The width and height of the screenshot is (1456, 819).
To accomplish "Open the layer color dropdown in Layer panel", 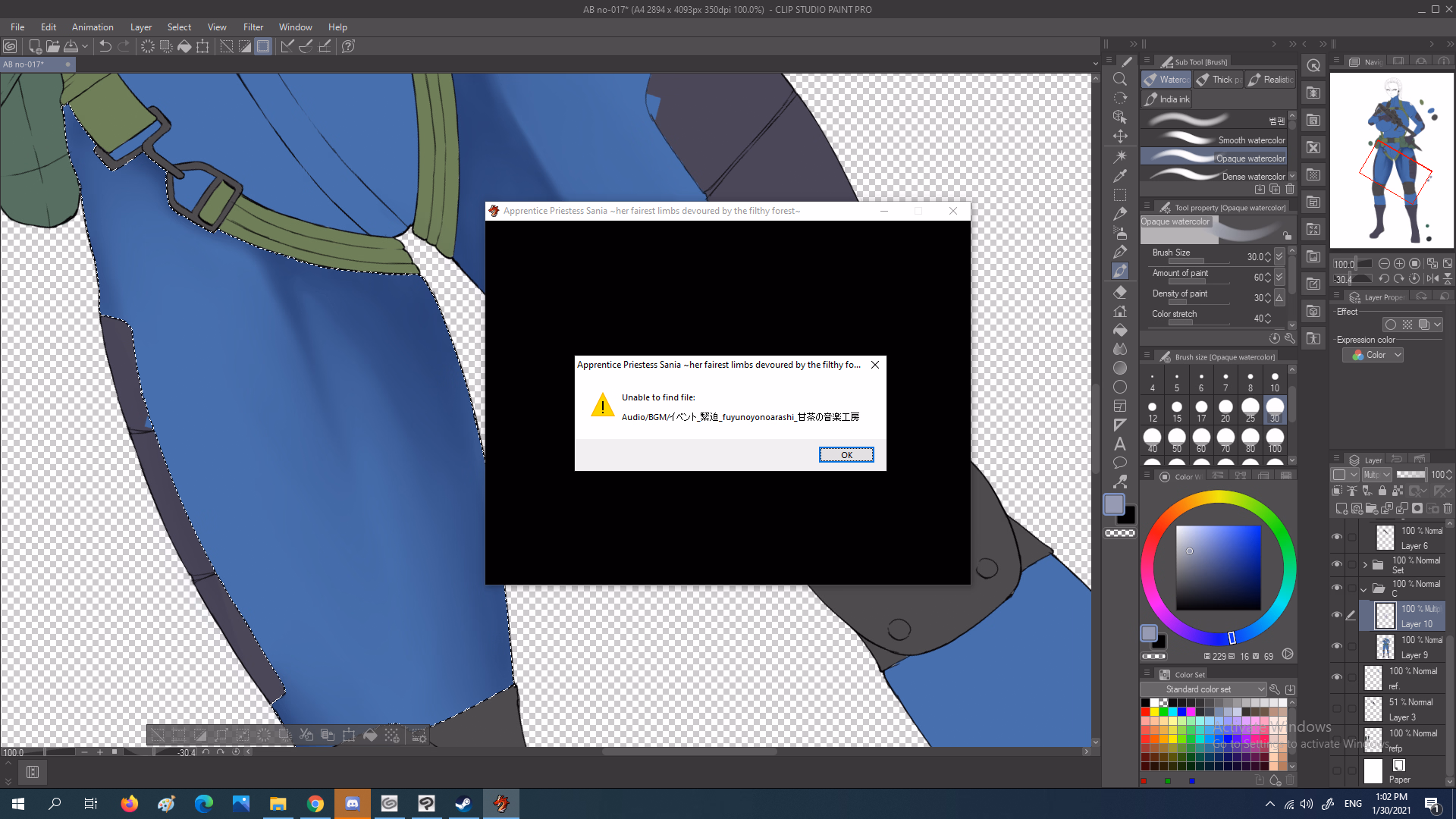I will (1346, 475).
